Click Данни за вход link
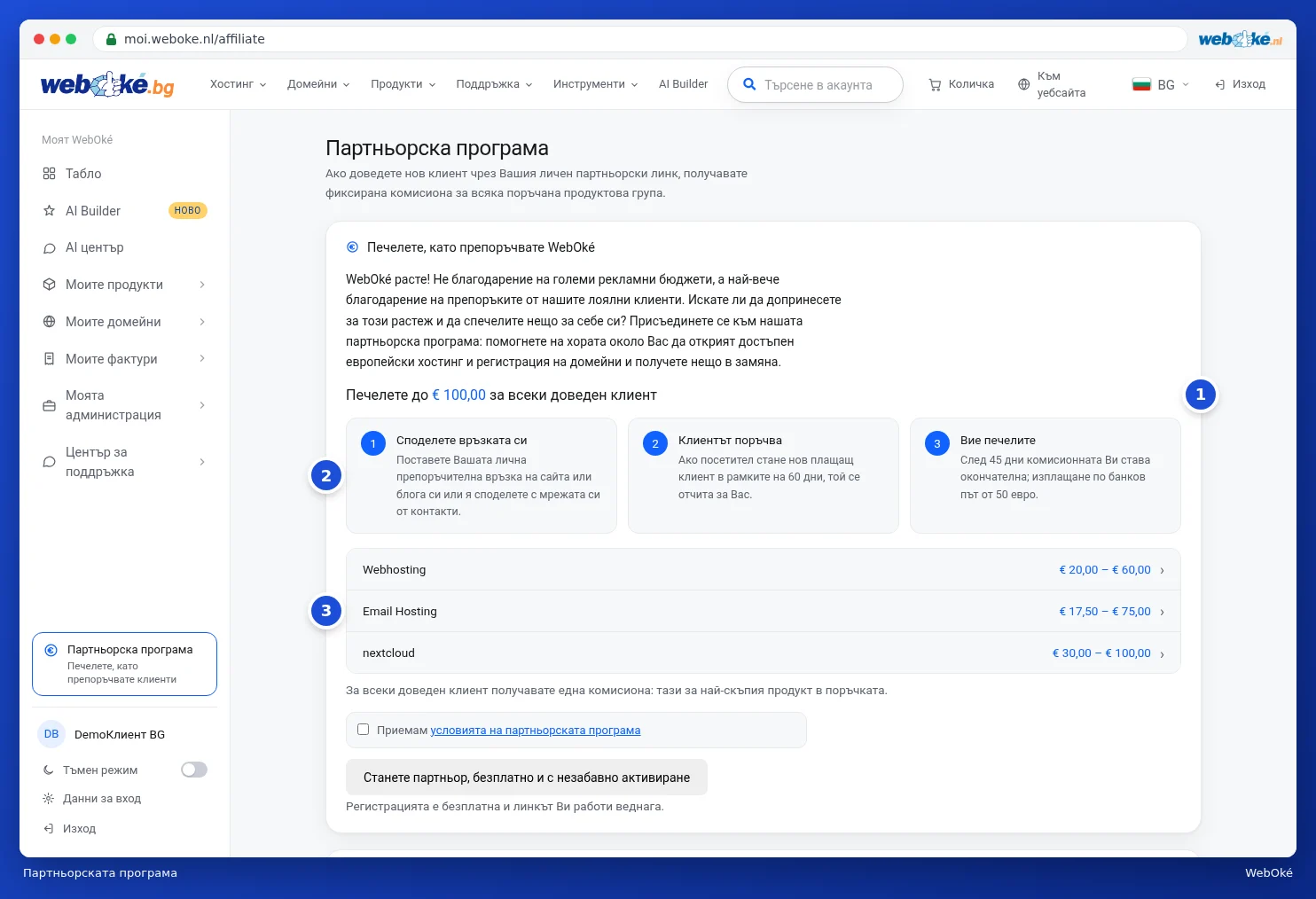1316x899 pixels. pyautogui.click(x=102, y=799)
